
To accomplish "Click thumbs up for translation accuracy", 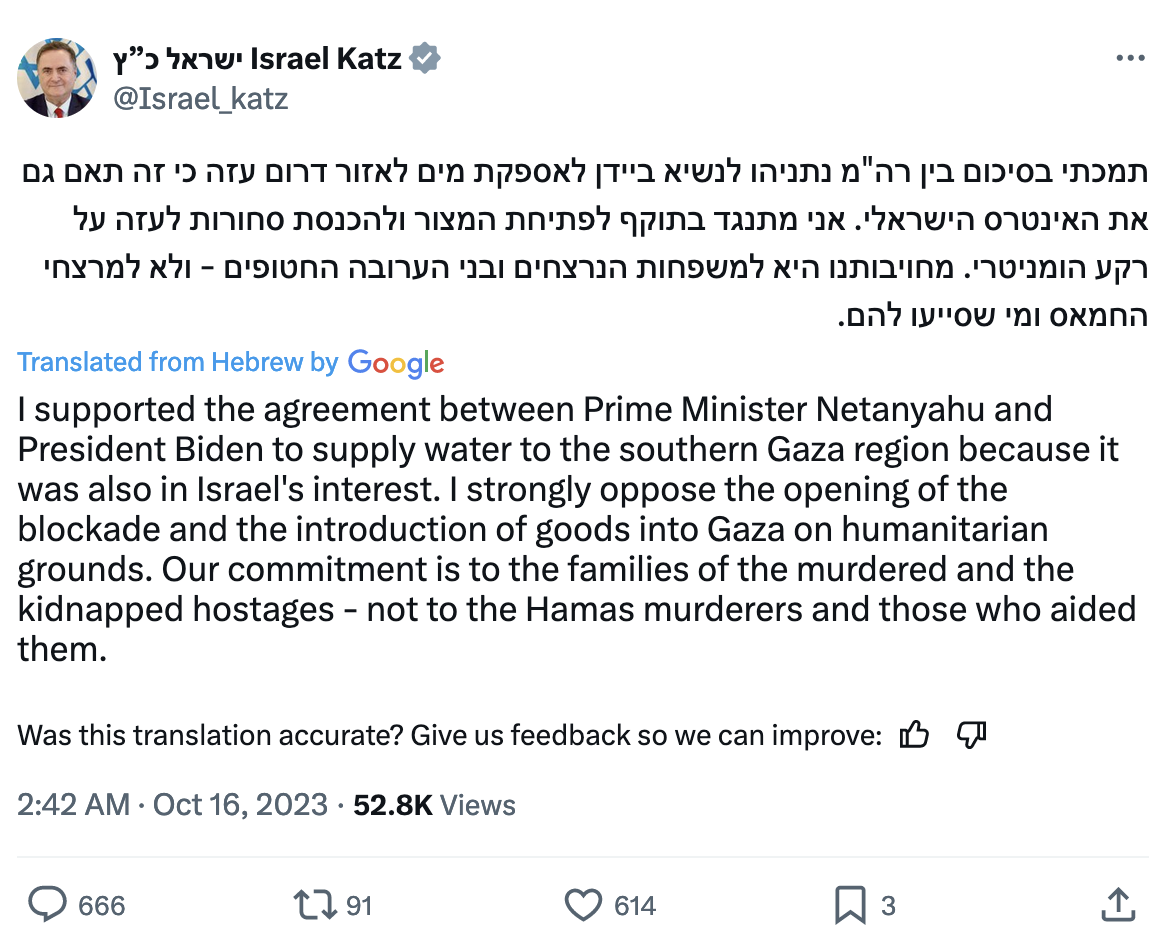I will (x=914, y=736).
